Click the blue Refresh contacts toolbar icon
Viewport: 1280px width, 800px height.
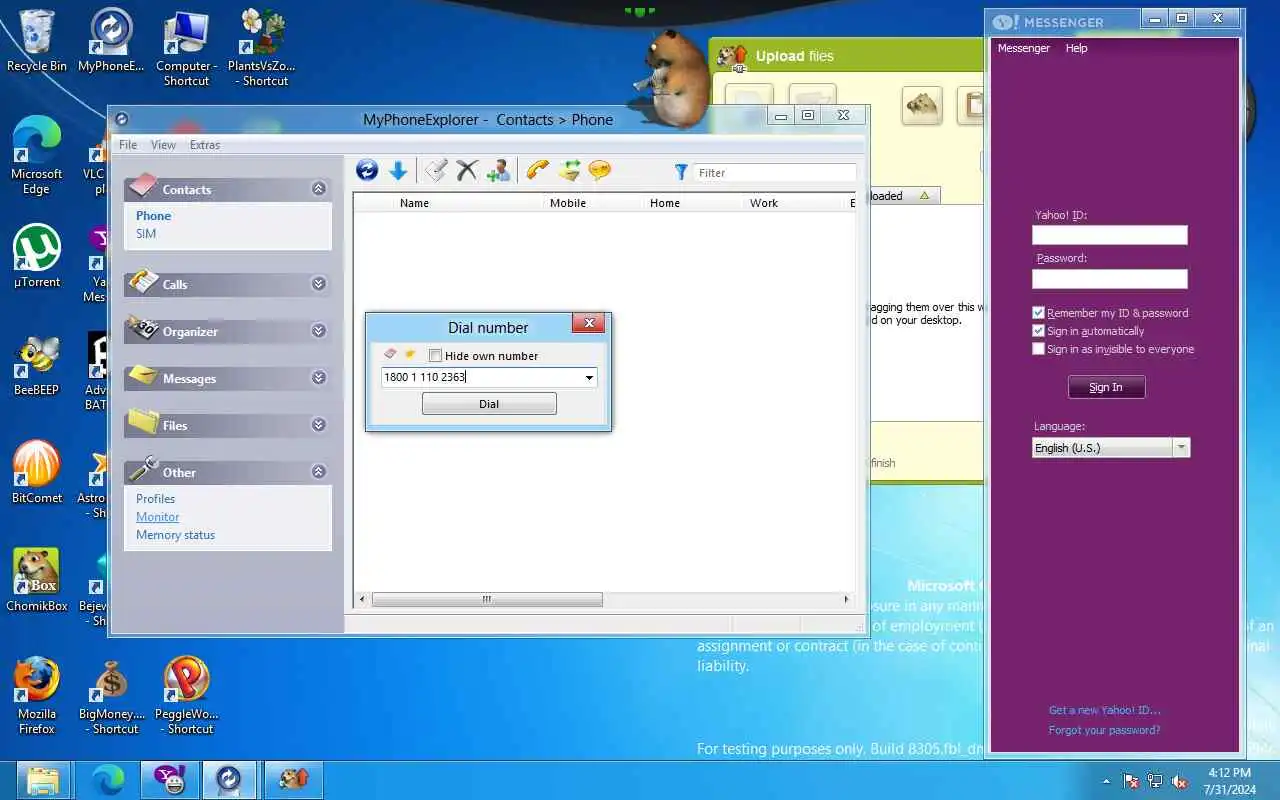(367, 171)
